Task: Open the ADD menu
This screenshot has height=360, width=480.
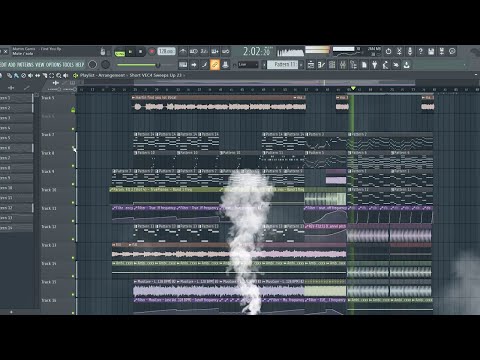Action: pyautogui.click(x=12, y=64)
